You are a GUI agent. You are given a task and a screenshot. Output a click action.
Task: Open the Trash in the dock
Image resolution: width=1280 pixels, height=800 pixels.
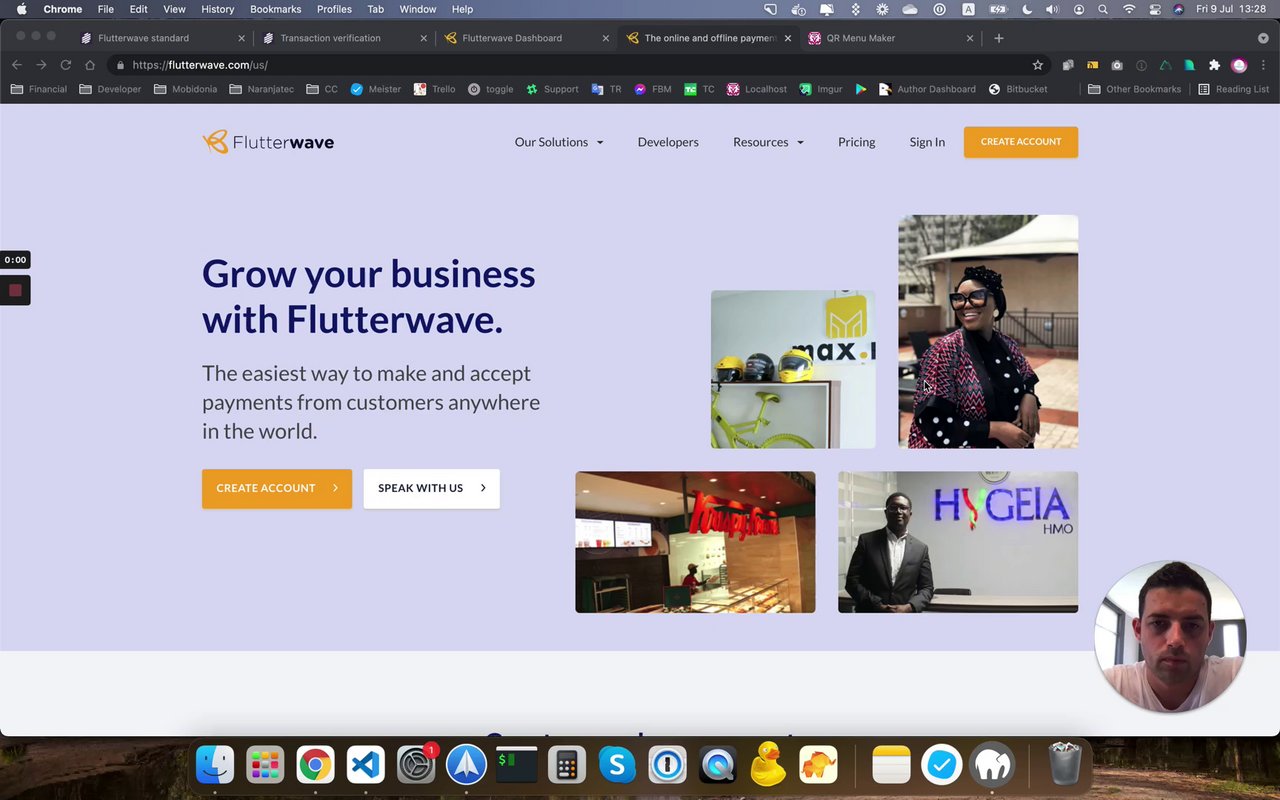[1065, 765]
